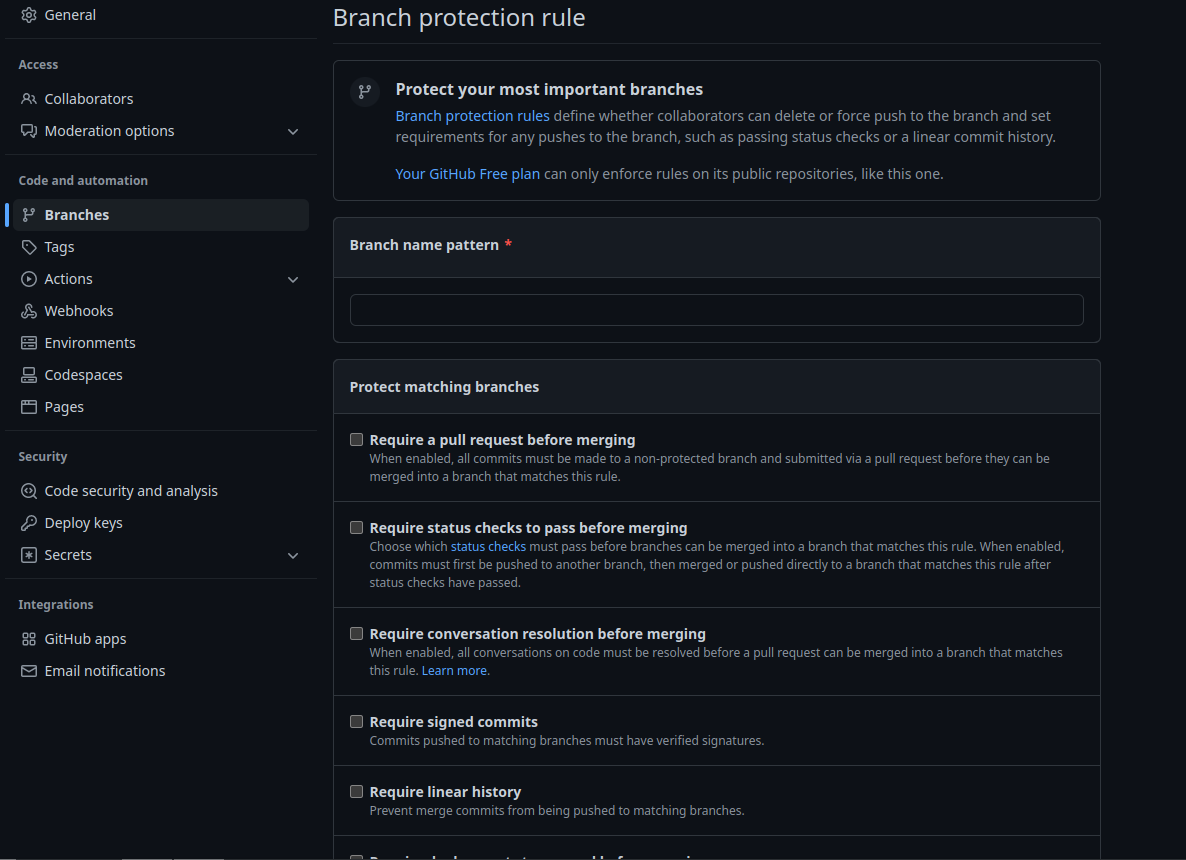Click the Deploy keys key icon
This screenshot has width=1186, height=860.
coord(29,523)
